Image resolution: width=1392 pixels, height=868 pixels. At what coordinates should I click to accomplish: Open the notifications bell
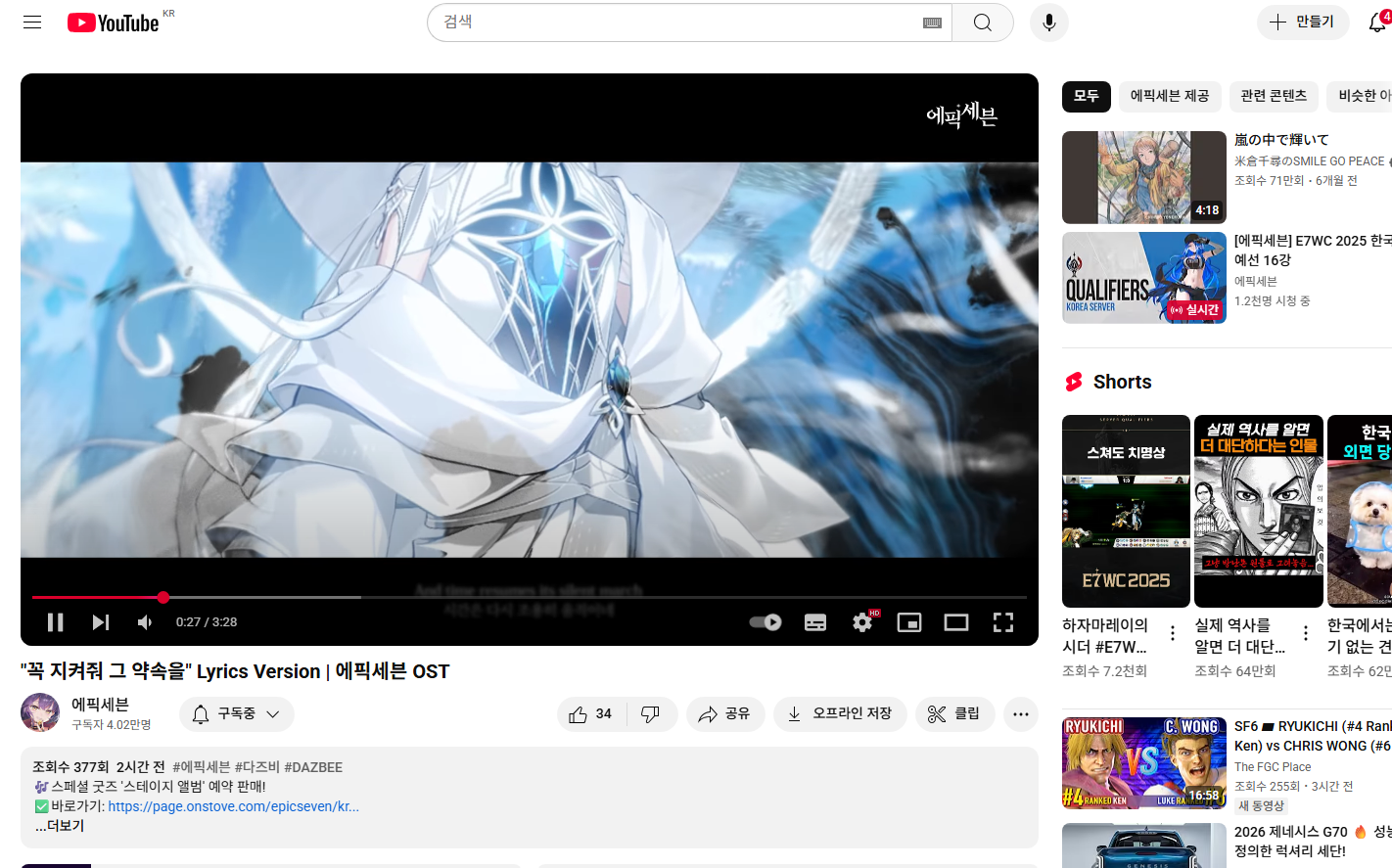pyautogui.click(x=1377, y=22)
